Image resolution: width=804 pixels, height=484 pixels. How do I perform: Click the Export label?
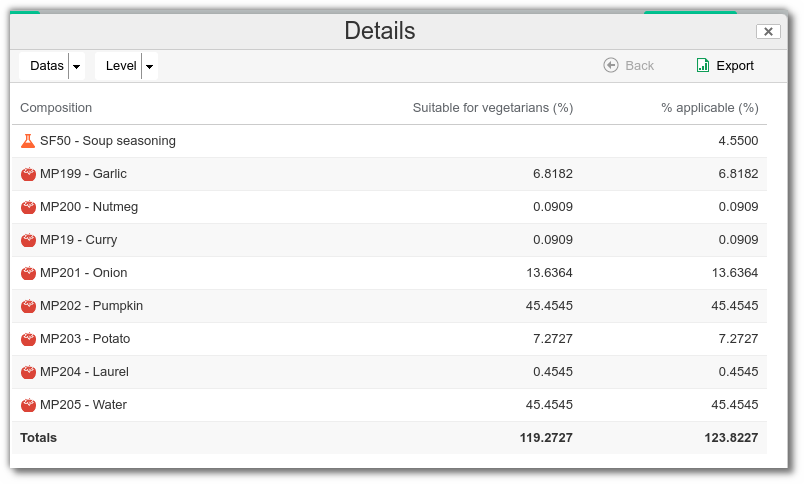735,66
